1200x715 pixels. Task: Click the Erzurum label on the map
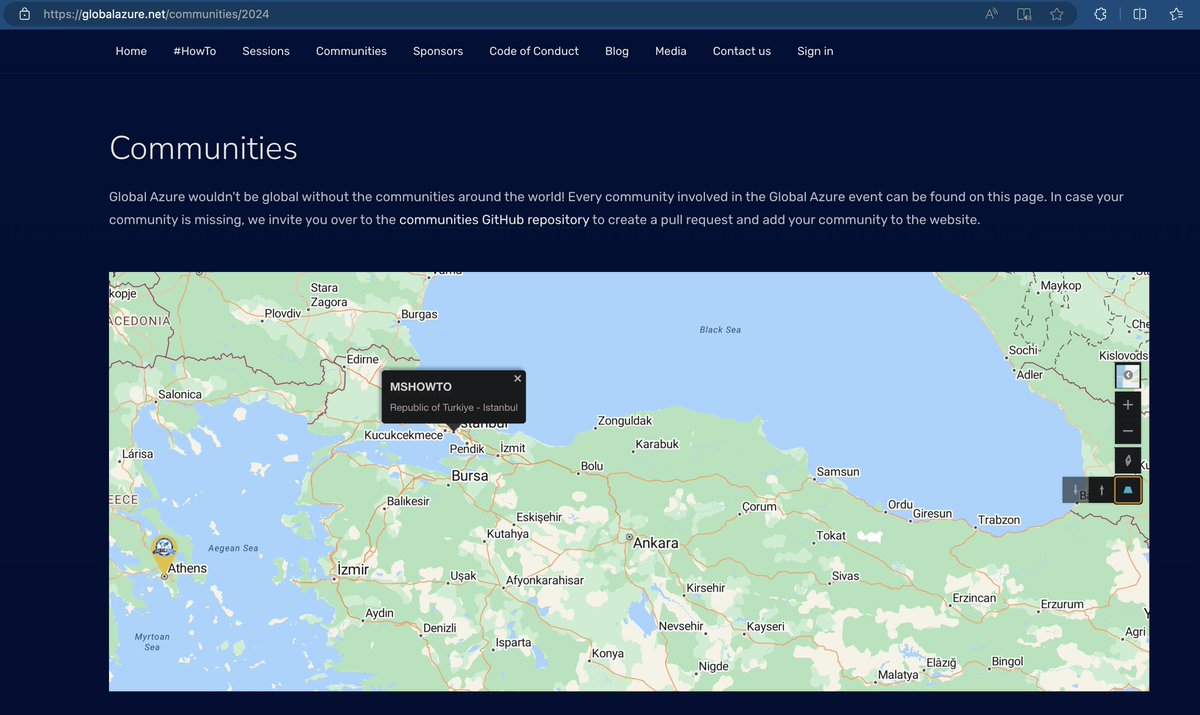1062,605
